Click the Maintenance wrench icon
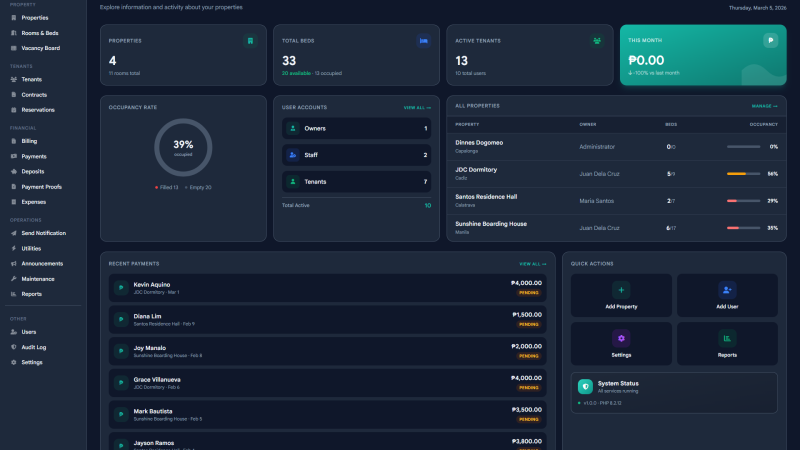This screenshot has width=800, height=450. tap(14, 279)
